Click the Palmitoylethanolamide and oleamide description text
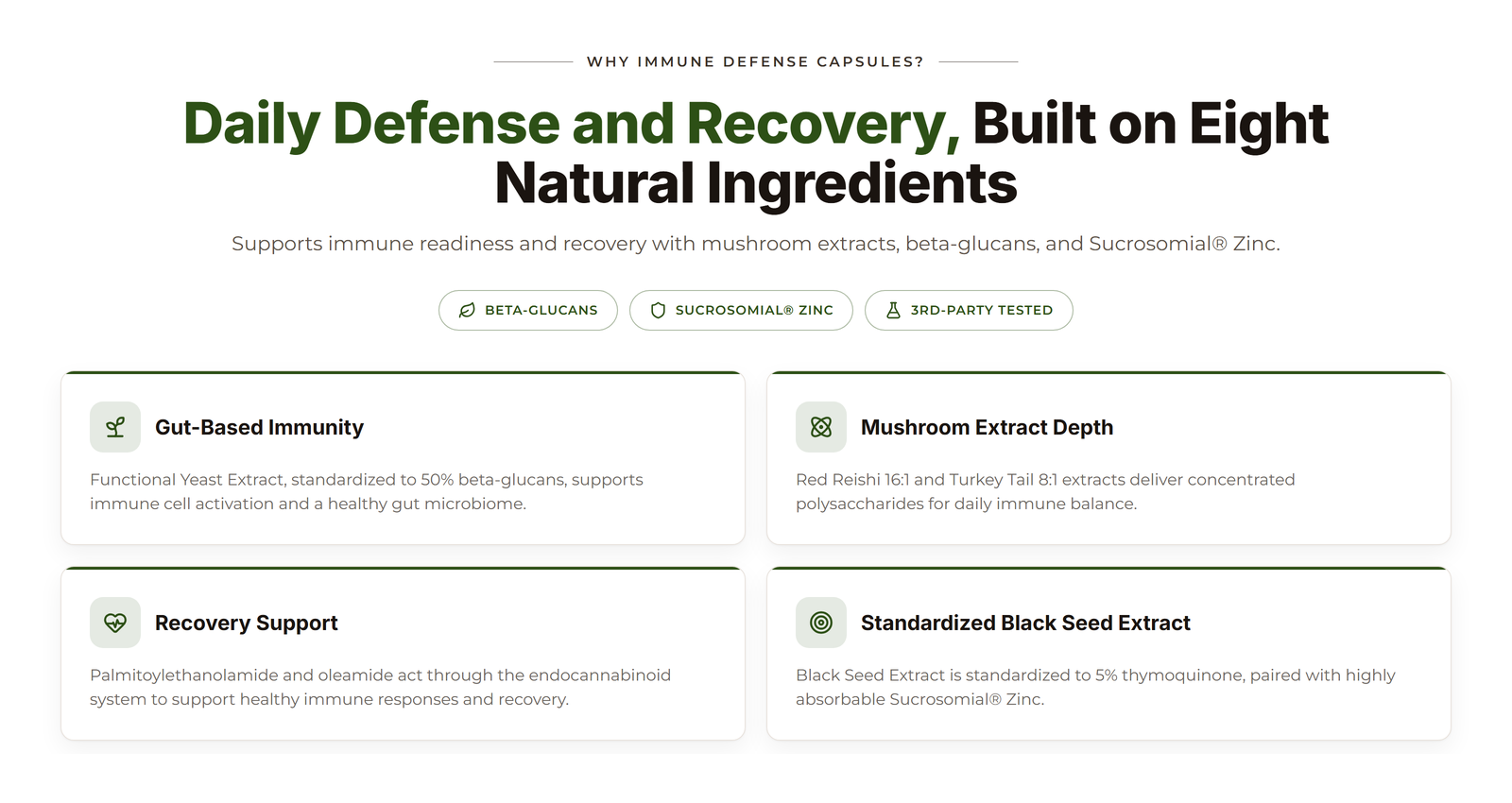Viewport: 1512px width, 803px height. pyautogui.click(x=380, y=687)
